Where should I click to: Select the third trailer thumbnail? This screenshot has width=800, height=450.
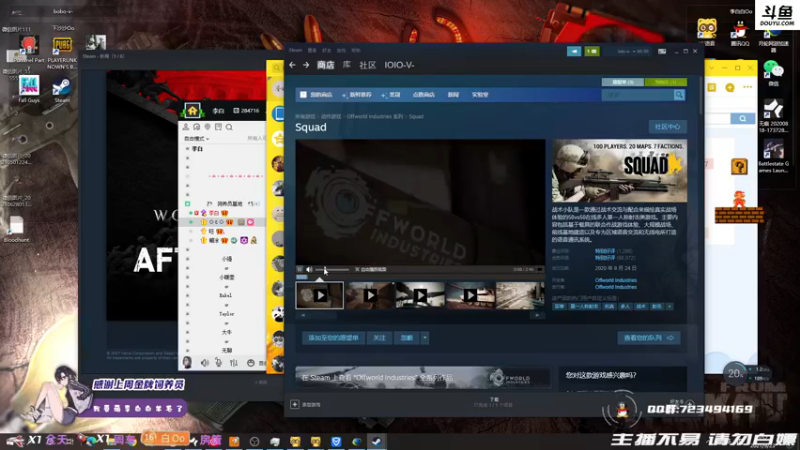[420, 295]
